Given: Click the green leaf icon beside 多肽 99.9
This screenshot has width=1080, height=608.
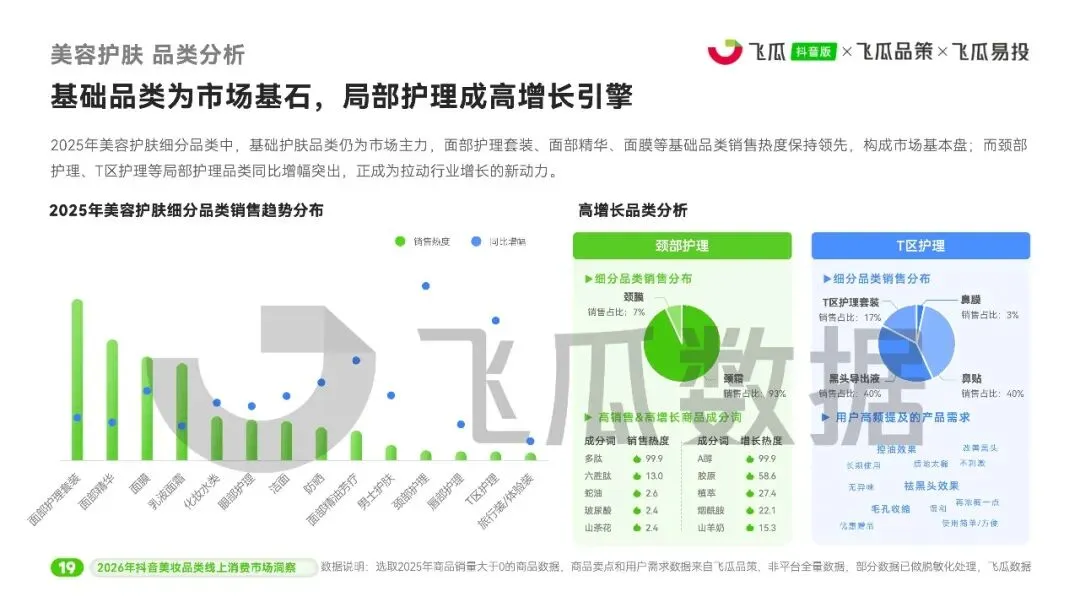Looking at the screenshot, I should (636, 459).
